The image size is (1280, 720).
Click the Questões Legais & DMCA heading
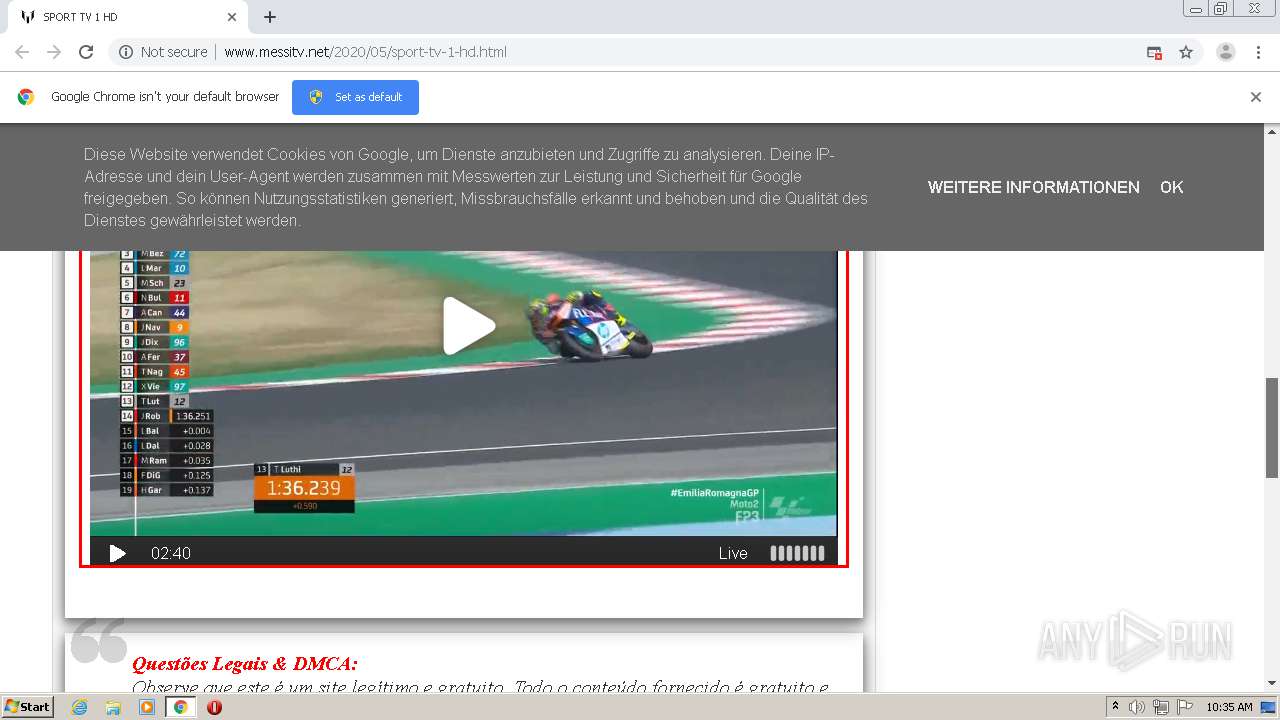[x=245, y=664]
